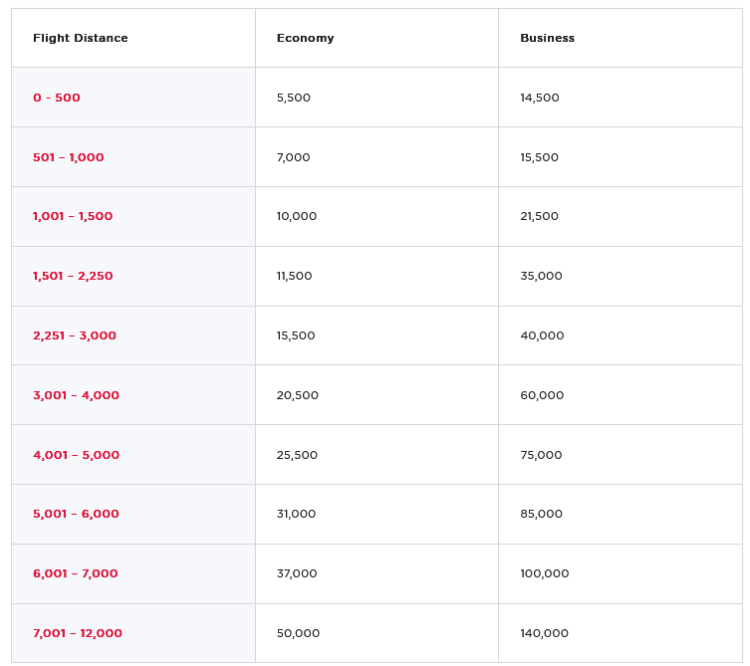Select the 1,001 – 1,500 distance label
The image size is (750, 666).
pyautogui.click(x=73, y=216)
